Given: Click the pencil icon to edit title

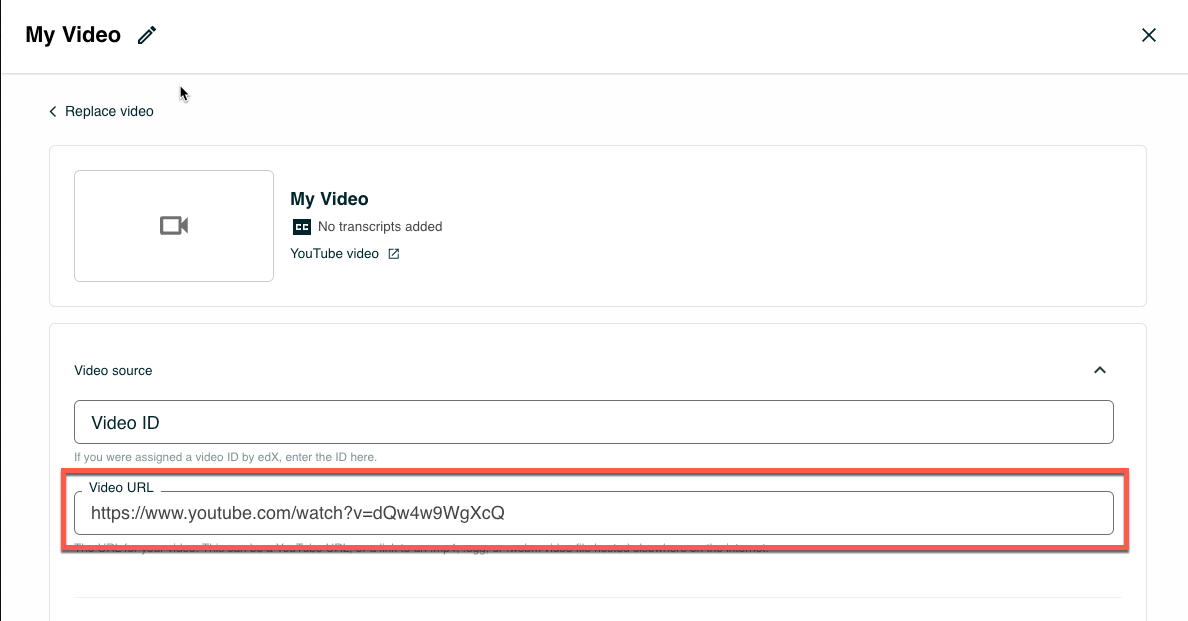Looking at the screenshot, I should coord(147,36).
